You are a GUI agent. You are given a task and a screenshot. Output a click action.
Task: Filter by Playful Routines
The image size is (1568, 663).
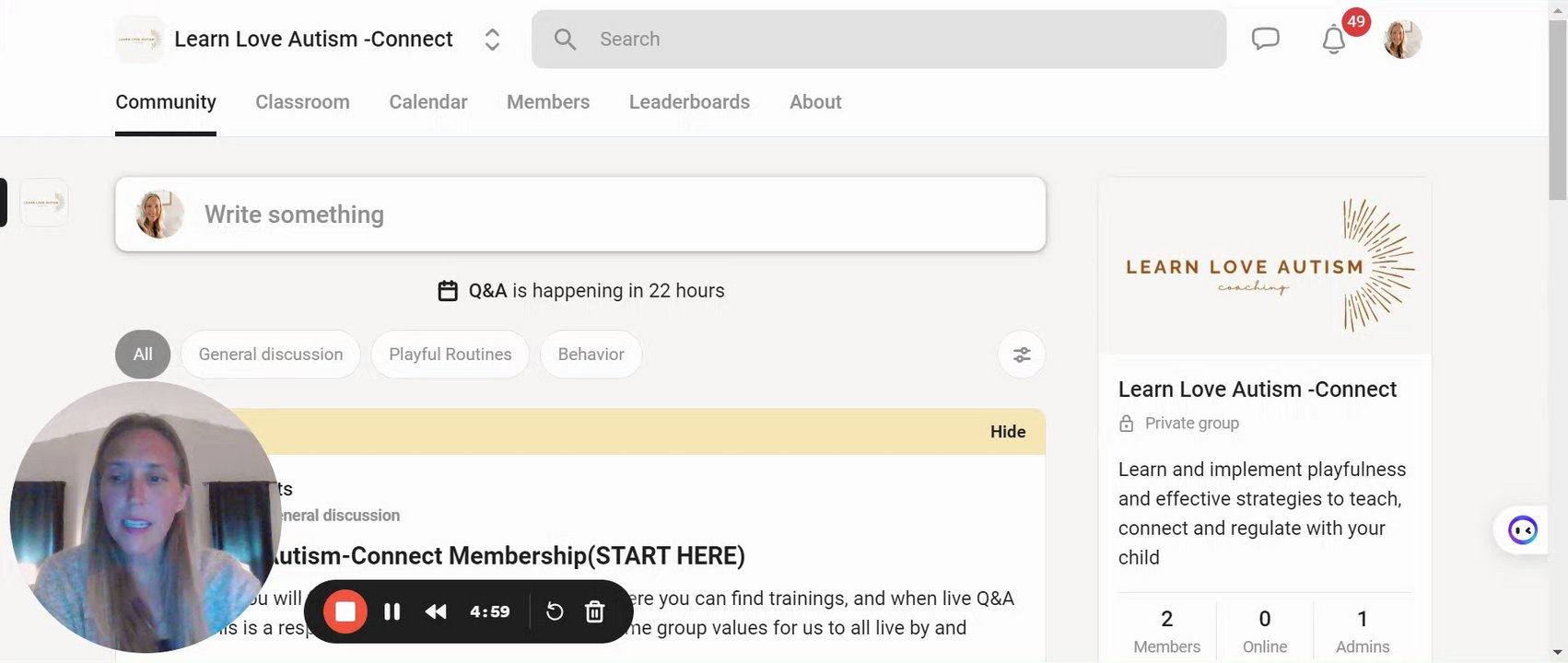[451, 355]
